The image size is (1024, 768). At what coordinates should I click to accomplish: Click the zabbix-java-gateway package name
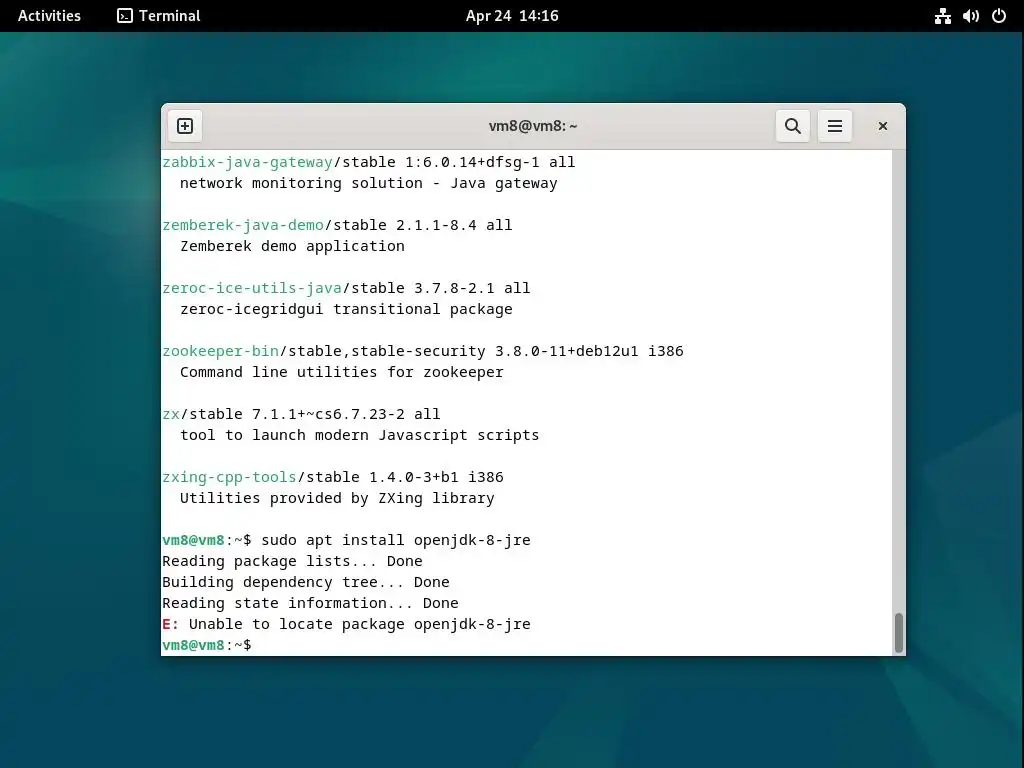[x=248, y=162]
